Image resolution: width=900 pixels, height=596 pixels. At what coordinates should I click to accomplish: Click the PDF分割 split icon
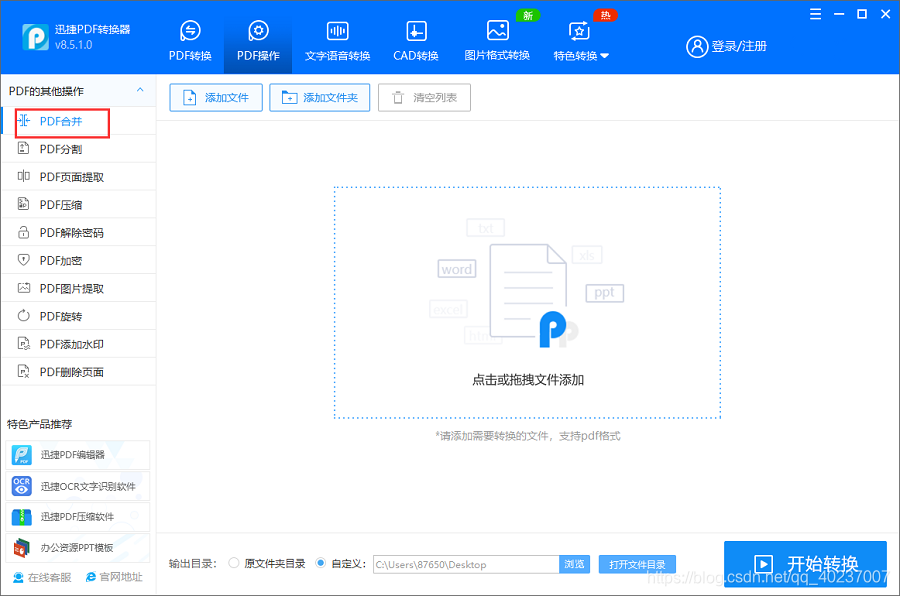(x=24, y=149)
